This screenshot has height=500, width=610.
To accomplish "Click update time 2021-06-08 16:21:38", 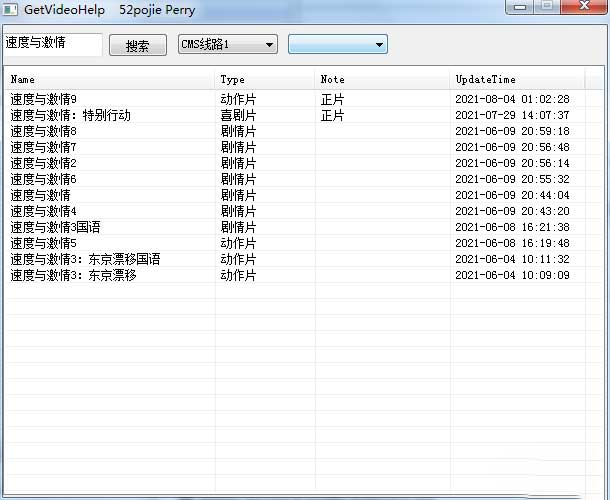I will (512, 227).
